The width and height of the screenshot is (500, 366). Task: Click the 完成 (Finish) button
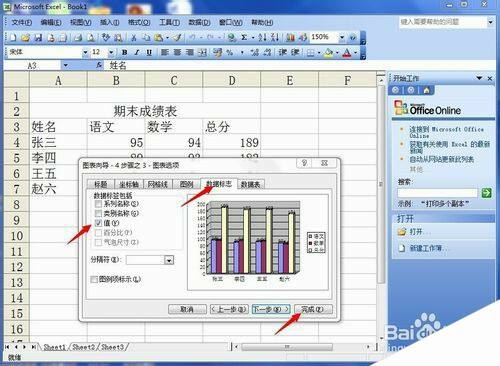[313, 309]
